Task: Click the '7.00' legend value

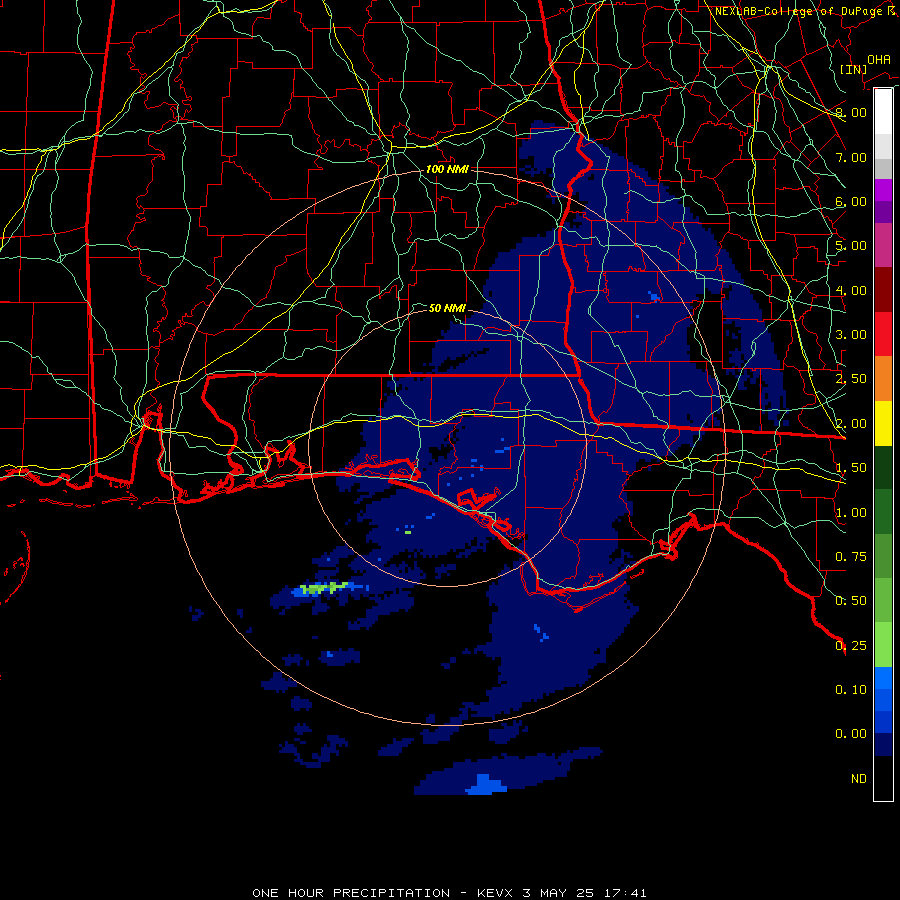Action: click(851, 157)
